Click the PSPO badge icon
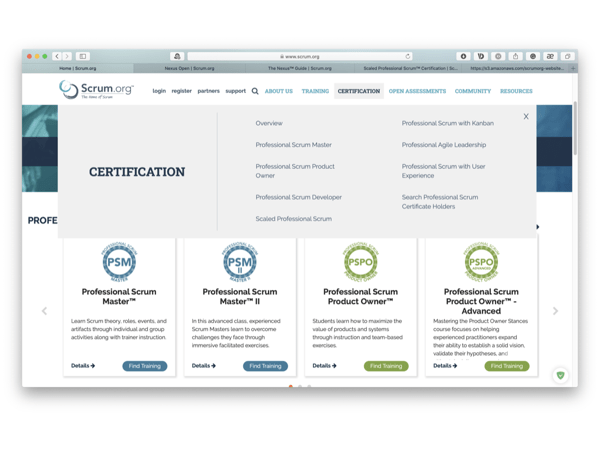 point(360,262)
